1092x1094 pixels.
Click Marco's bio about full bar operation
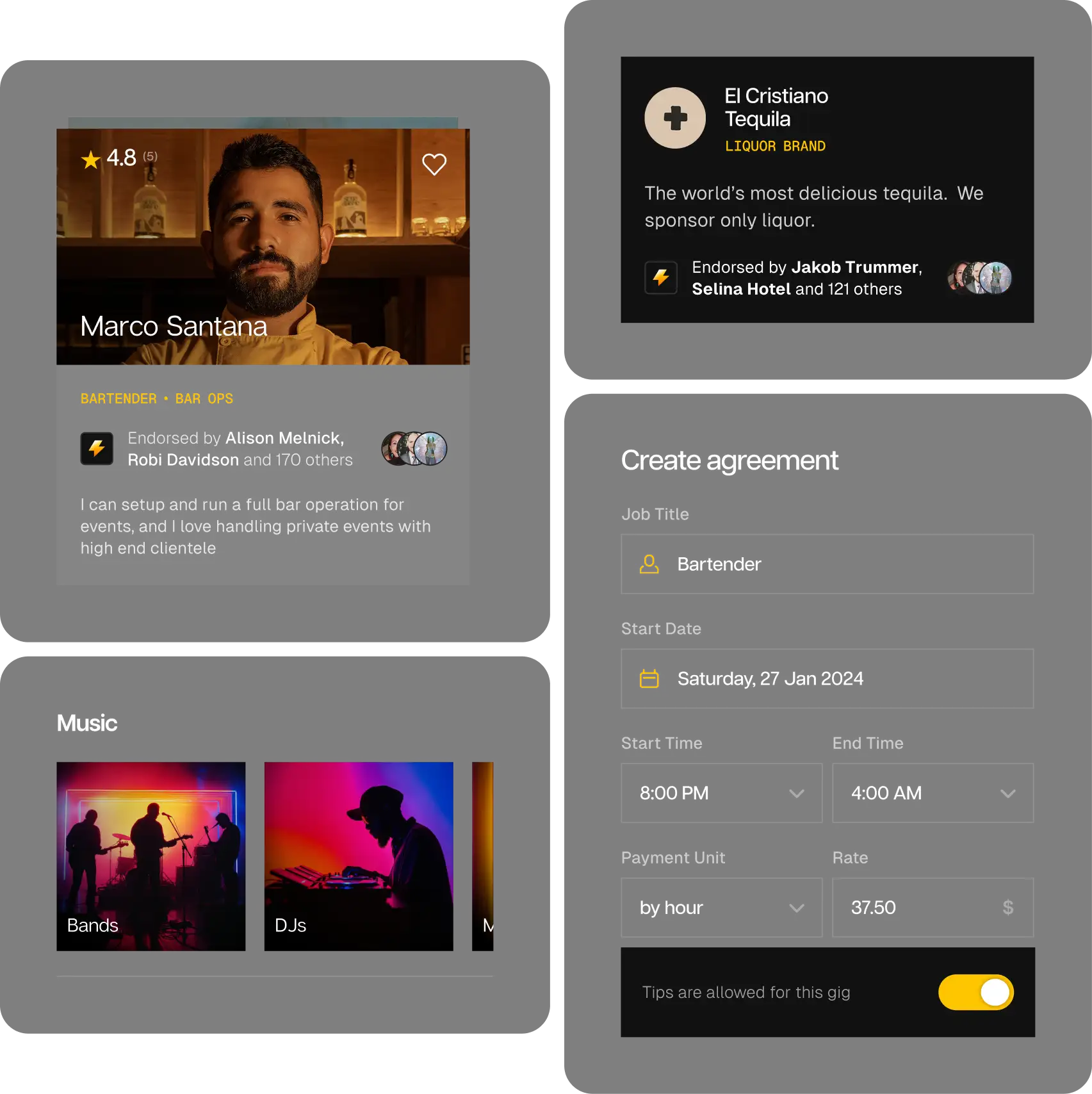coord(256,527)
